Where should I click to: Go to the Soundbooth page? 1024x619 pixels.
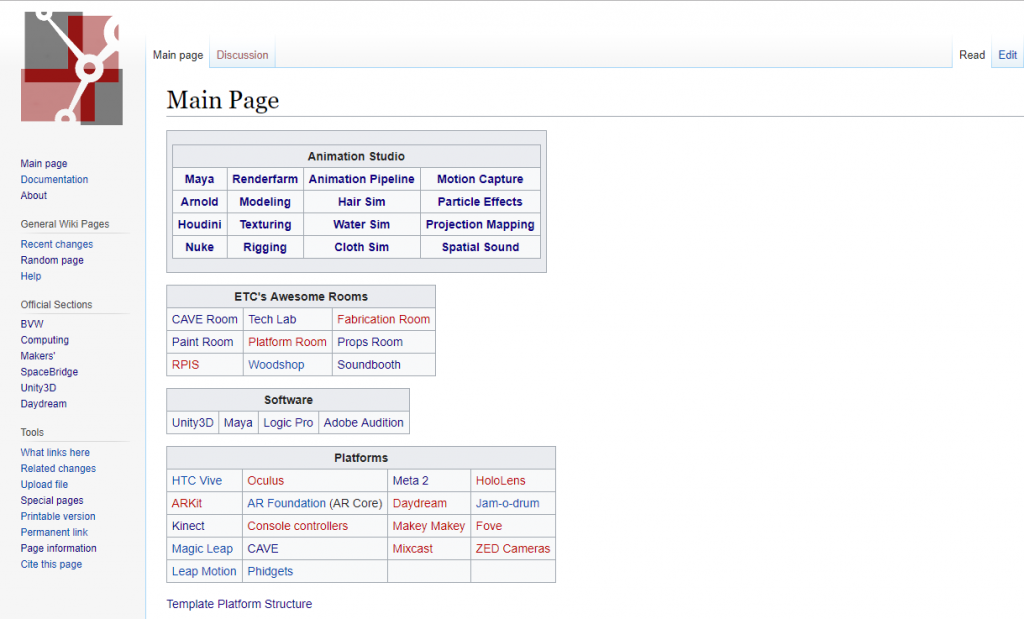coord(369,365)
